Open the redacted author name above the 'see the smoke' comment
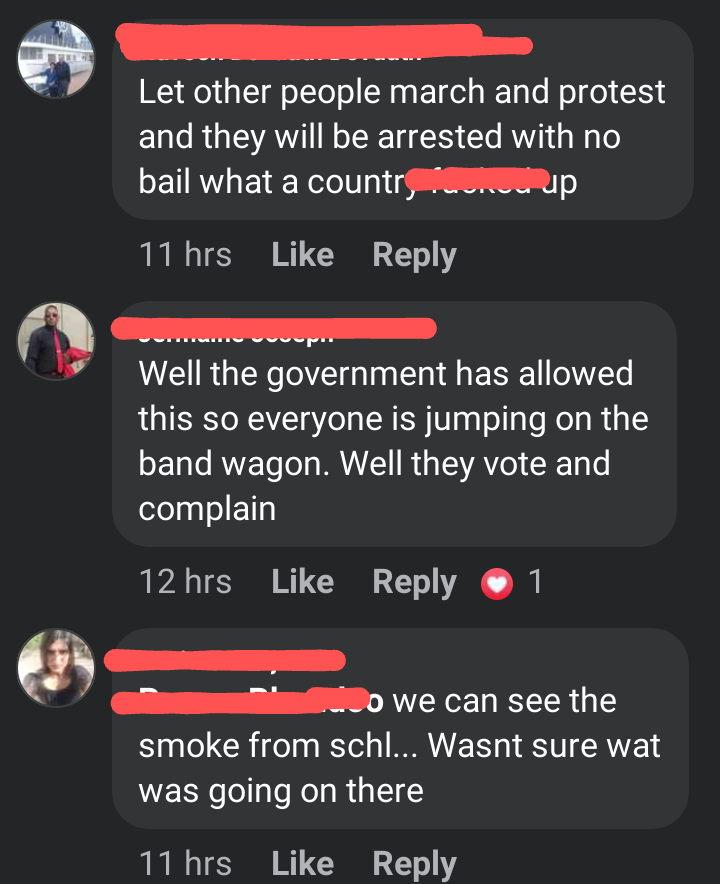The height and width of the screenshot is (884, 720). click(225, 661)
